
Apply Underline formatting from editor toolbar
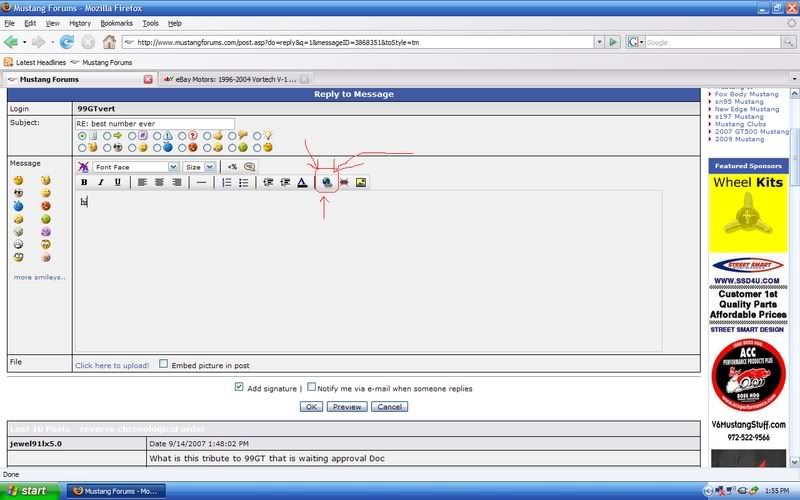(118, 182)
